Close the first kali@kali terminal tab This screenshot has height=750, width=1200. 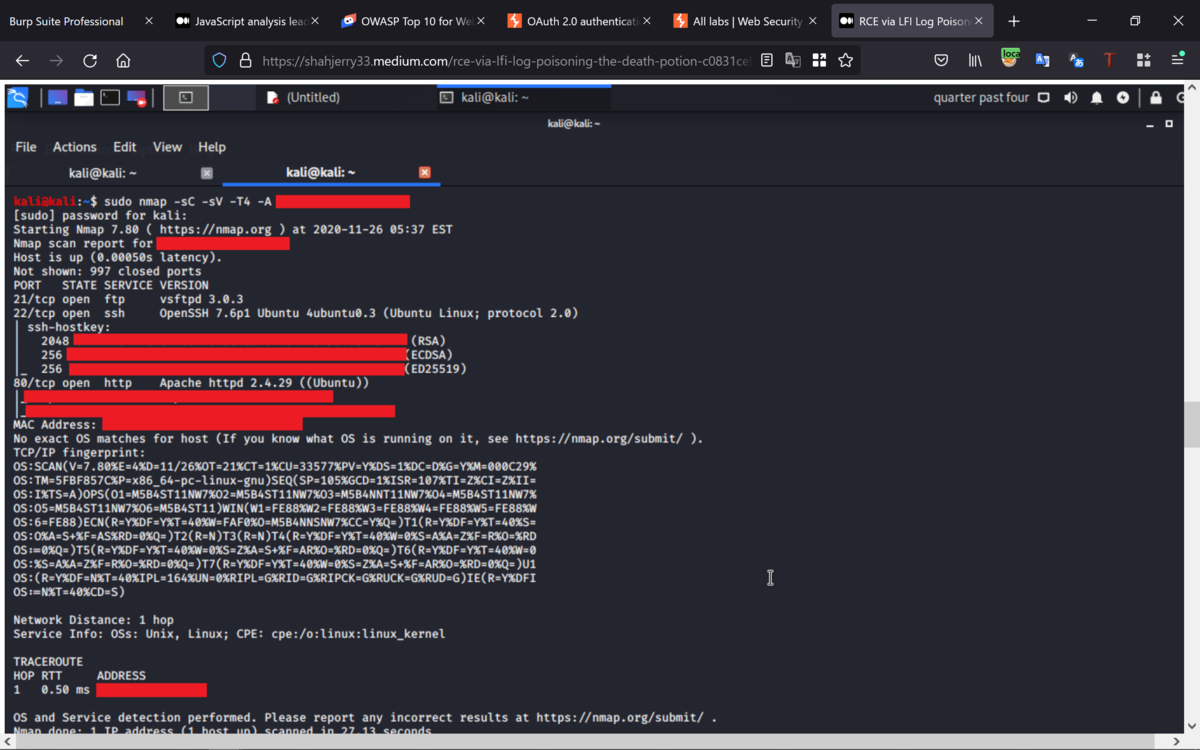pyautogui.click(x=207, y=173)
